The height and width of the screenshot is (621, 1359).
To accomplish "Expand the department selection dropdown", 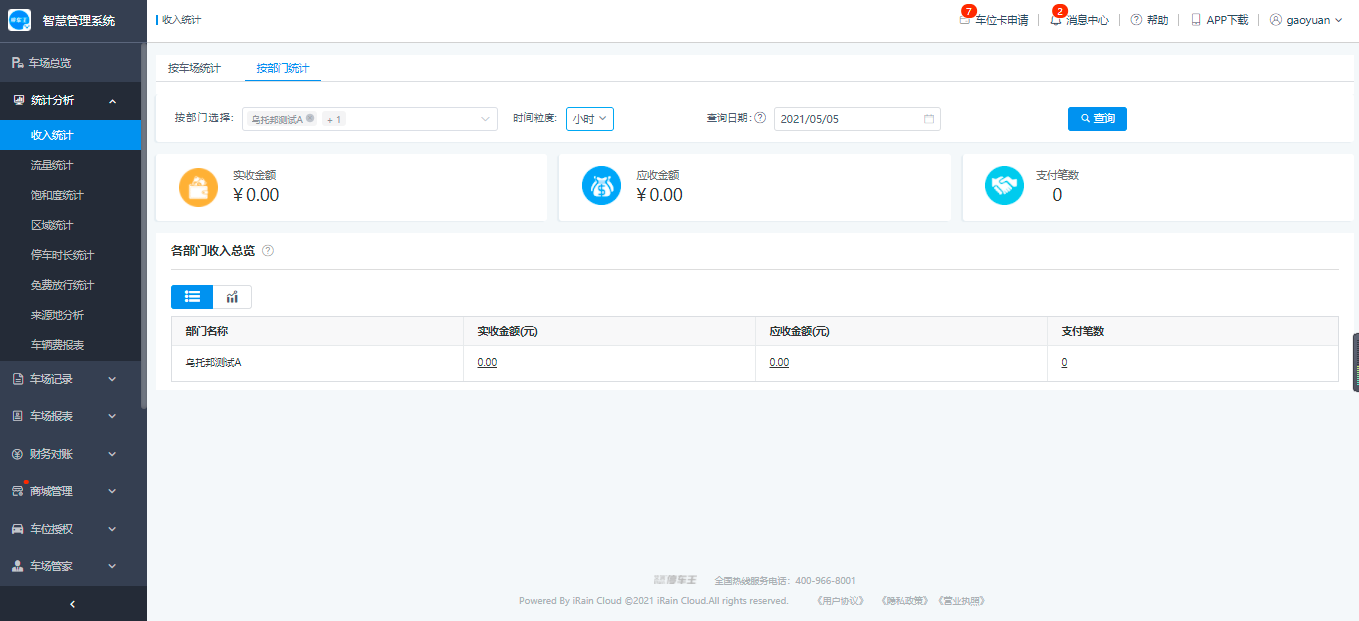I will [x=486, y=119].
